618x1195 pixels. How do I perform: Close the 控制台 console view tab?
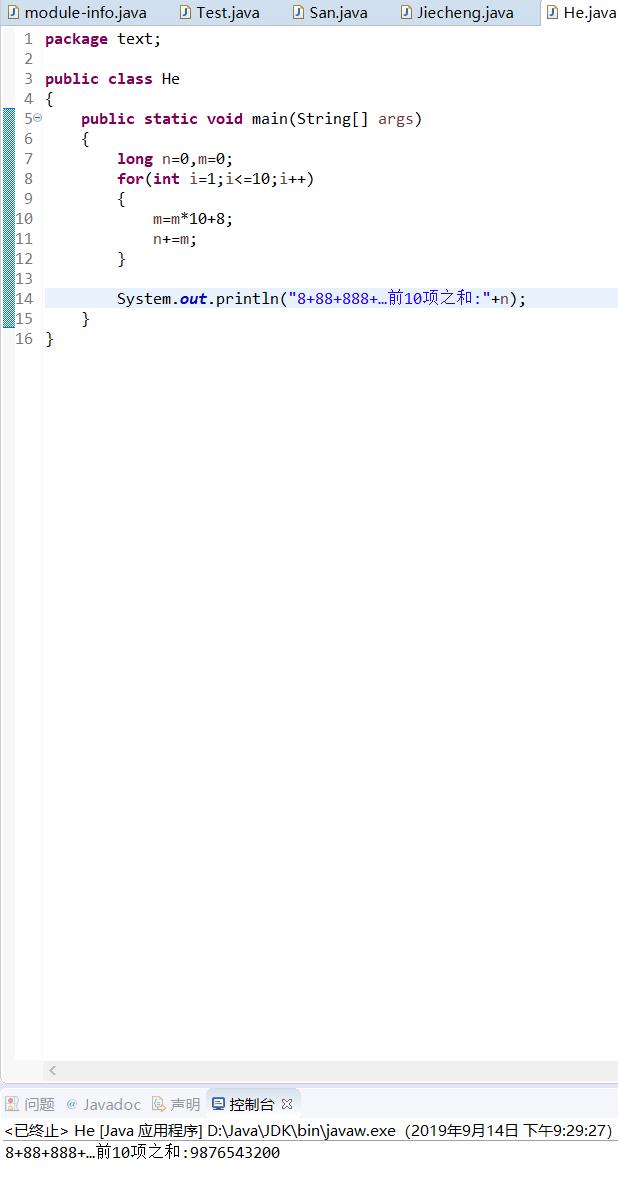[x=287, y=1104]
